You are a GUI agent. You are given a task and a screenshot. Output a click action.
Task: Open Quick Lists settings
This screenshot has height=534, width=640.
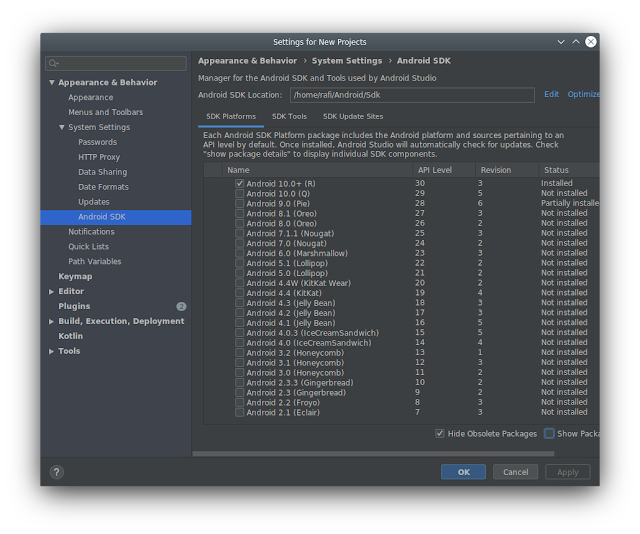click(89, 247)
